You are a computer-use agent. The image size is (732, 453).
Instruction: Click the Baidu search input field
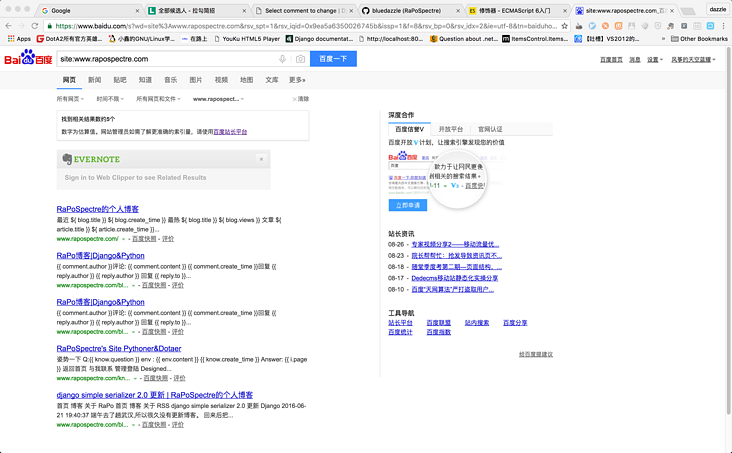point(165,59)
